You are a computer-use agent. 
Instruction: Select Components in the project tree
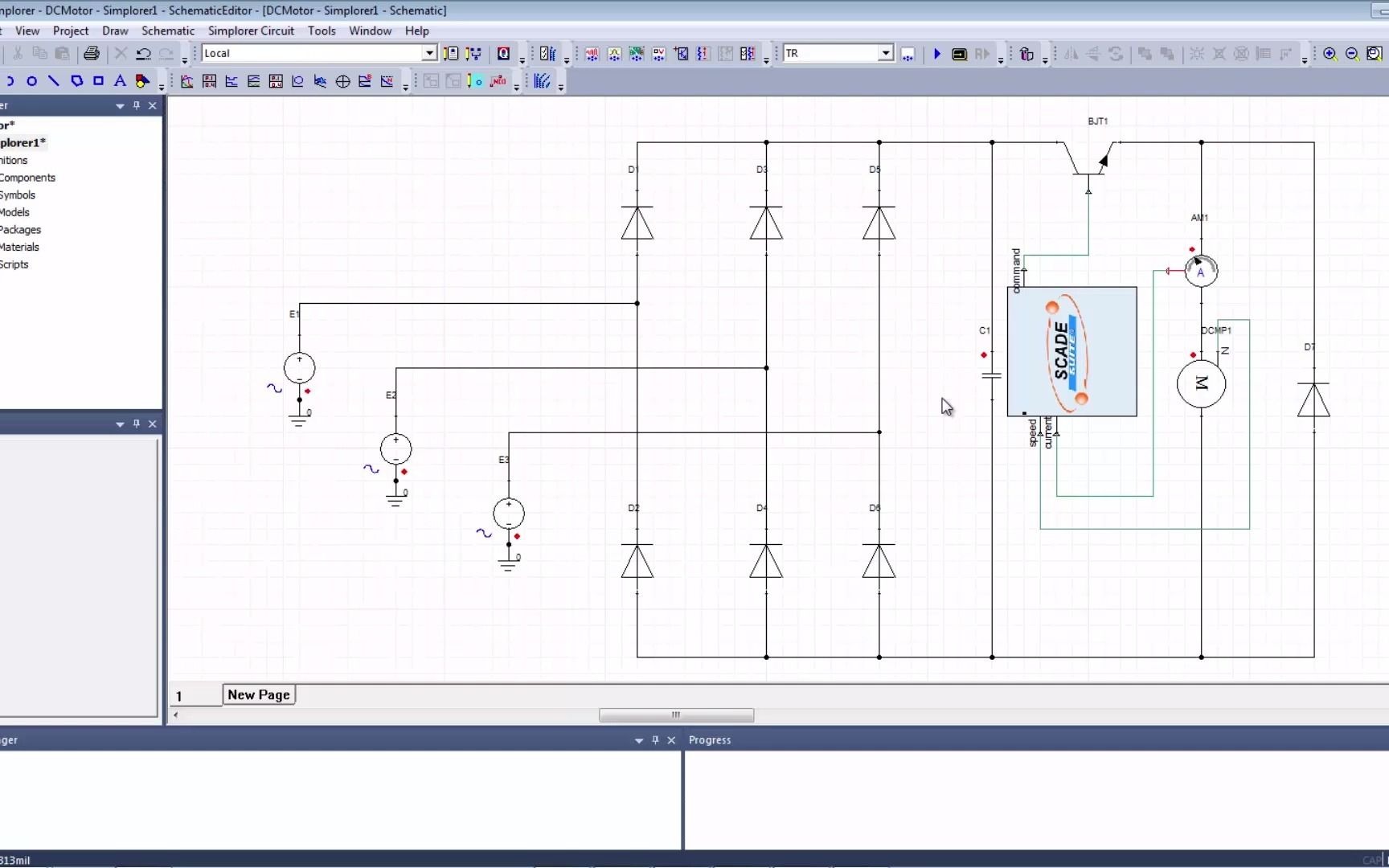(29, 177)
